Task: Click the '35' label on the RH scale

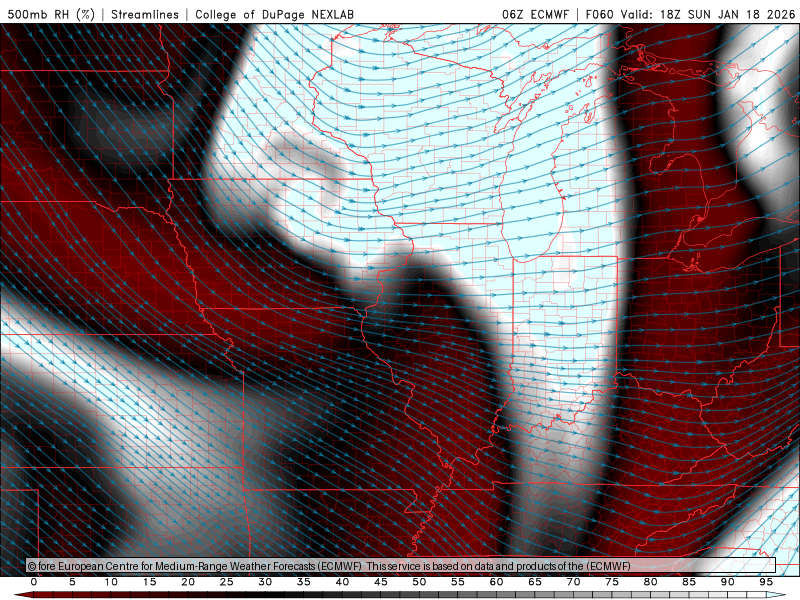Action: point(304,582)
